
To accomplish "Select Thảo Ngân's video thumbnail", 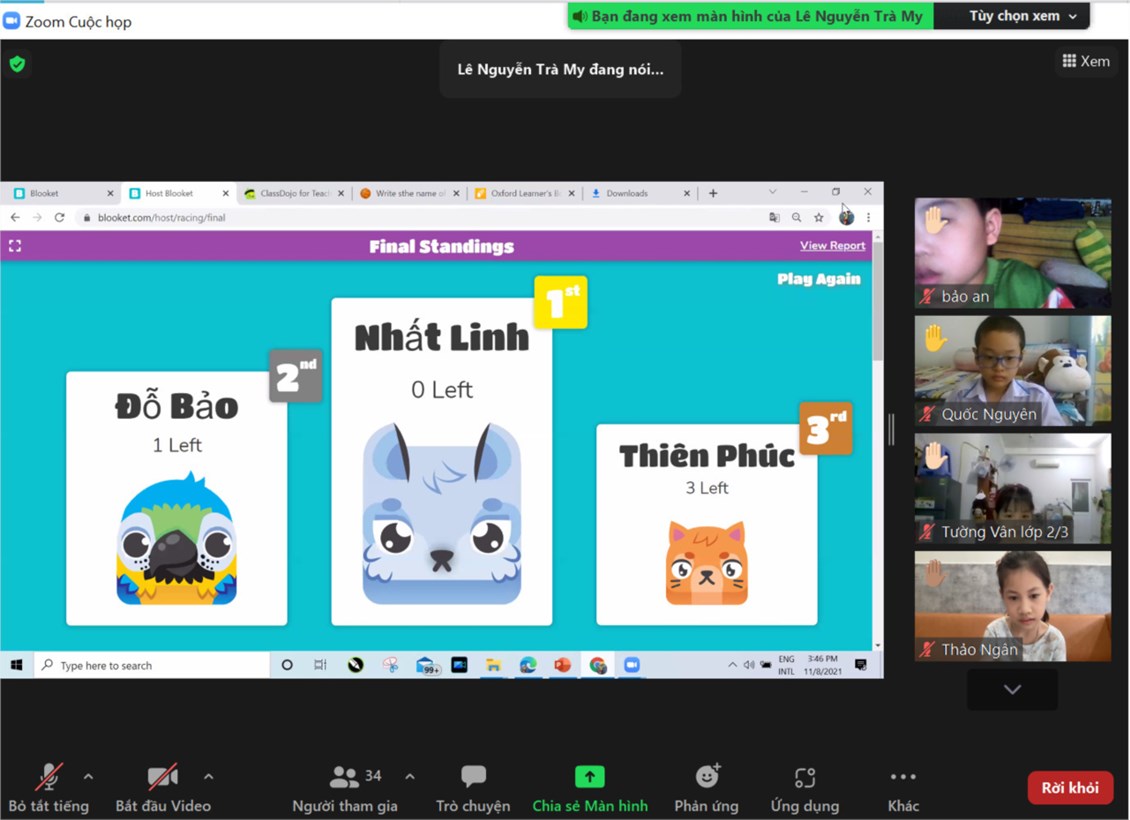I will tap(1012, 605).
